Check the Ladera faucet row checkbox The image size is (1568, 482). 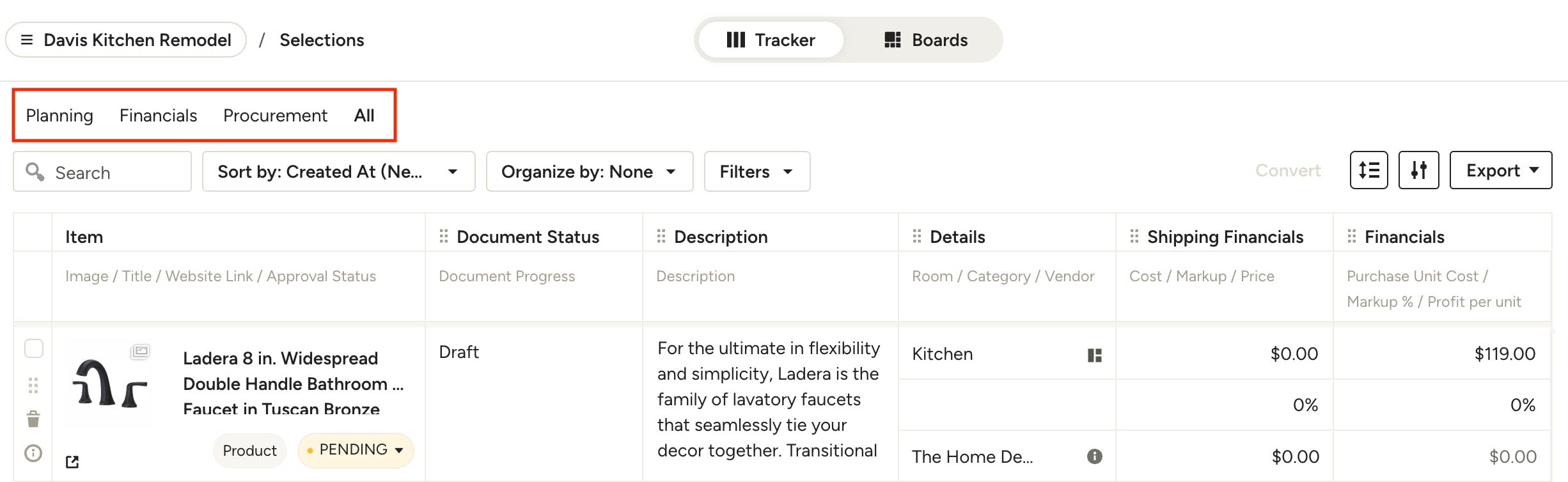(34, 348)
